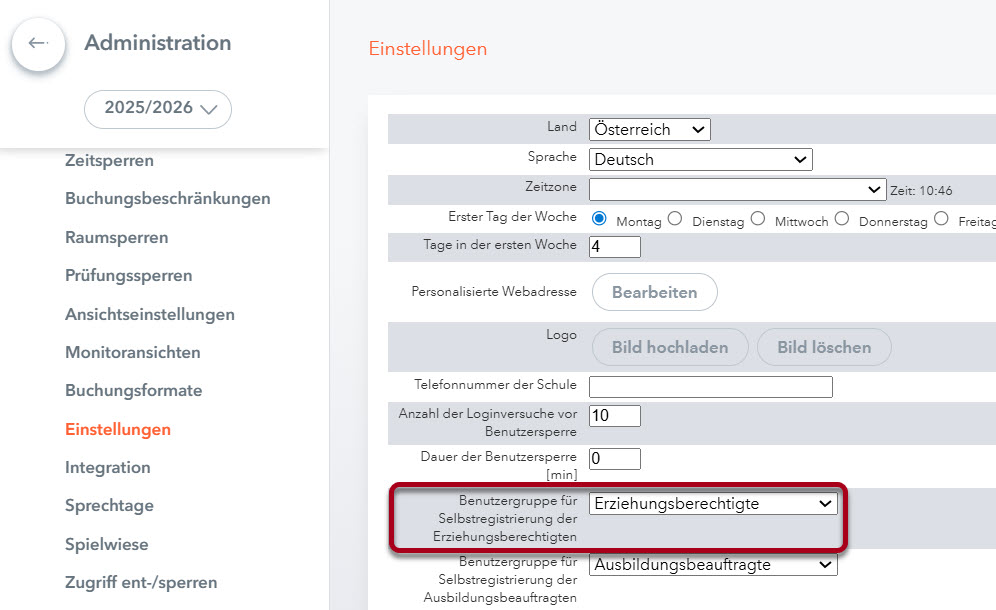Upload a logo via Bild hochladen

(x=668, y=347)
